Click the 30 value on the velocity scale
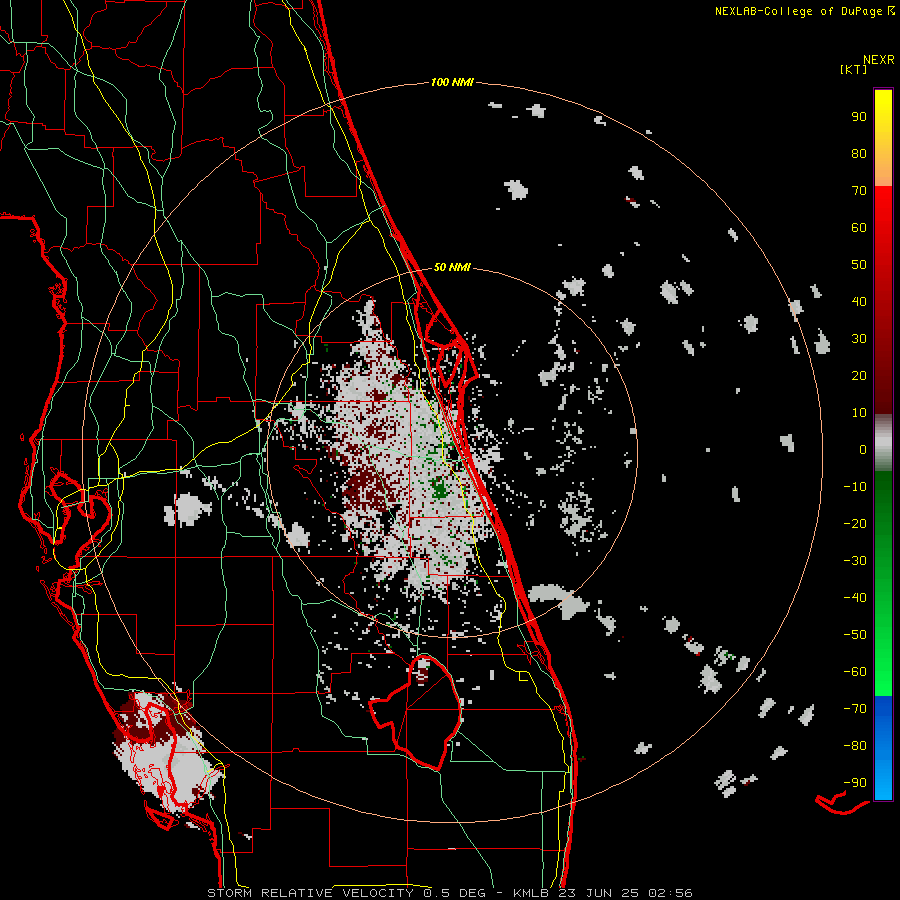The height and width of the screenshot is (900, 900). click(859, 339)
